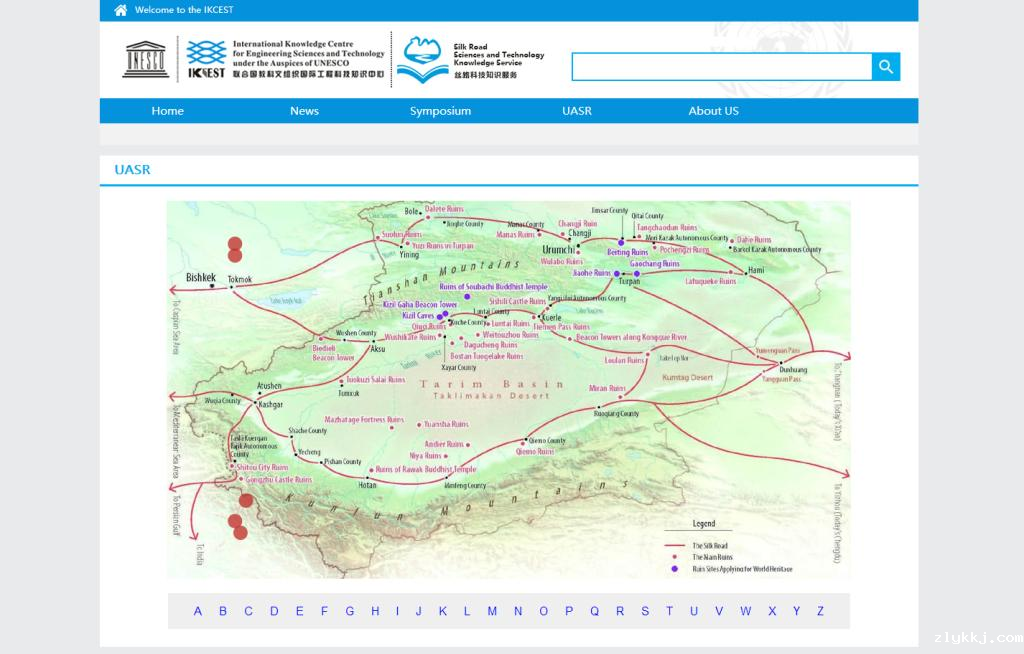Click the purple Kizil Caves marker
The image size is (1024, 654).
[441, 316]
